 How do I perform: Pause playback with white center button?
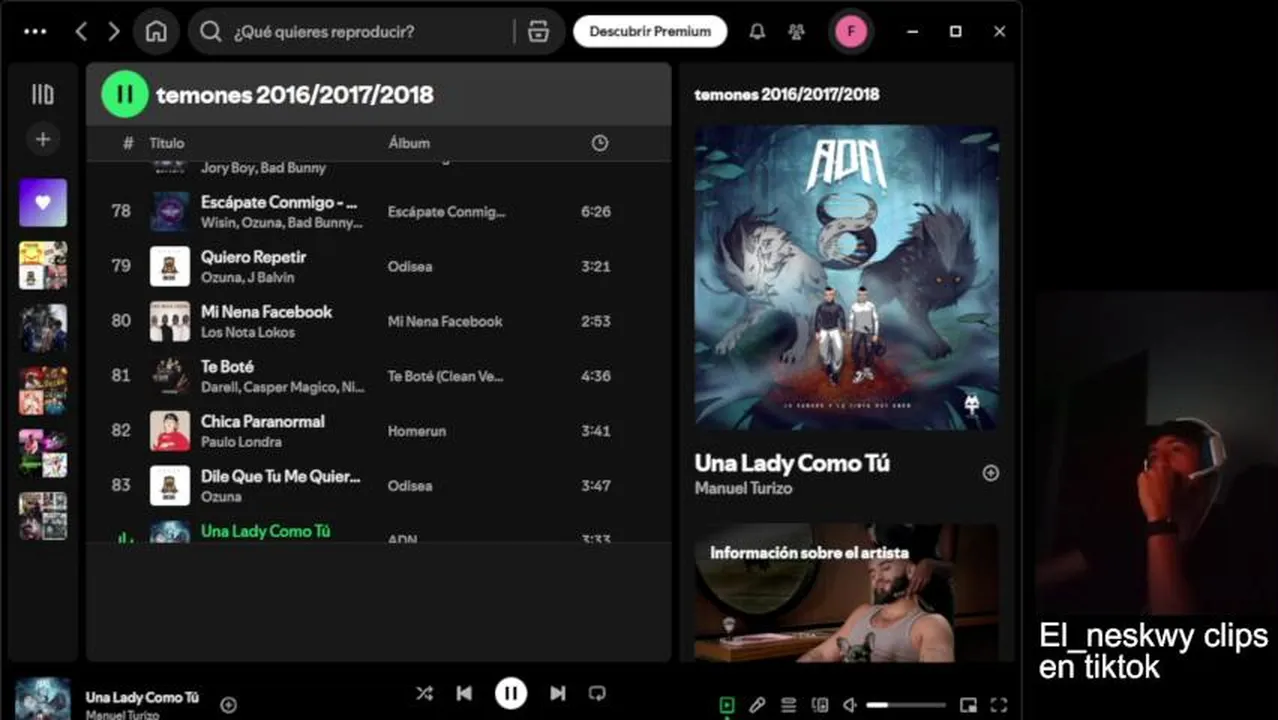510,693
